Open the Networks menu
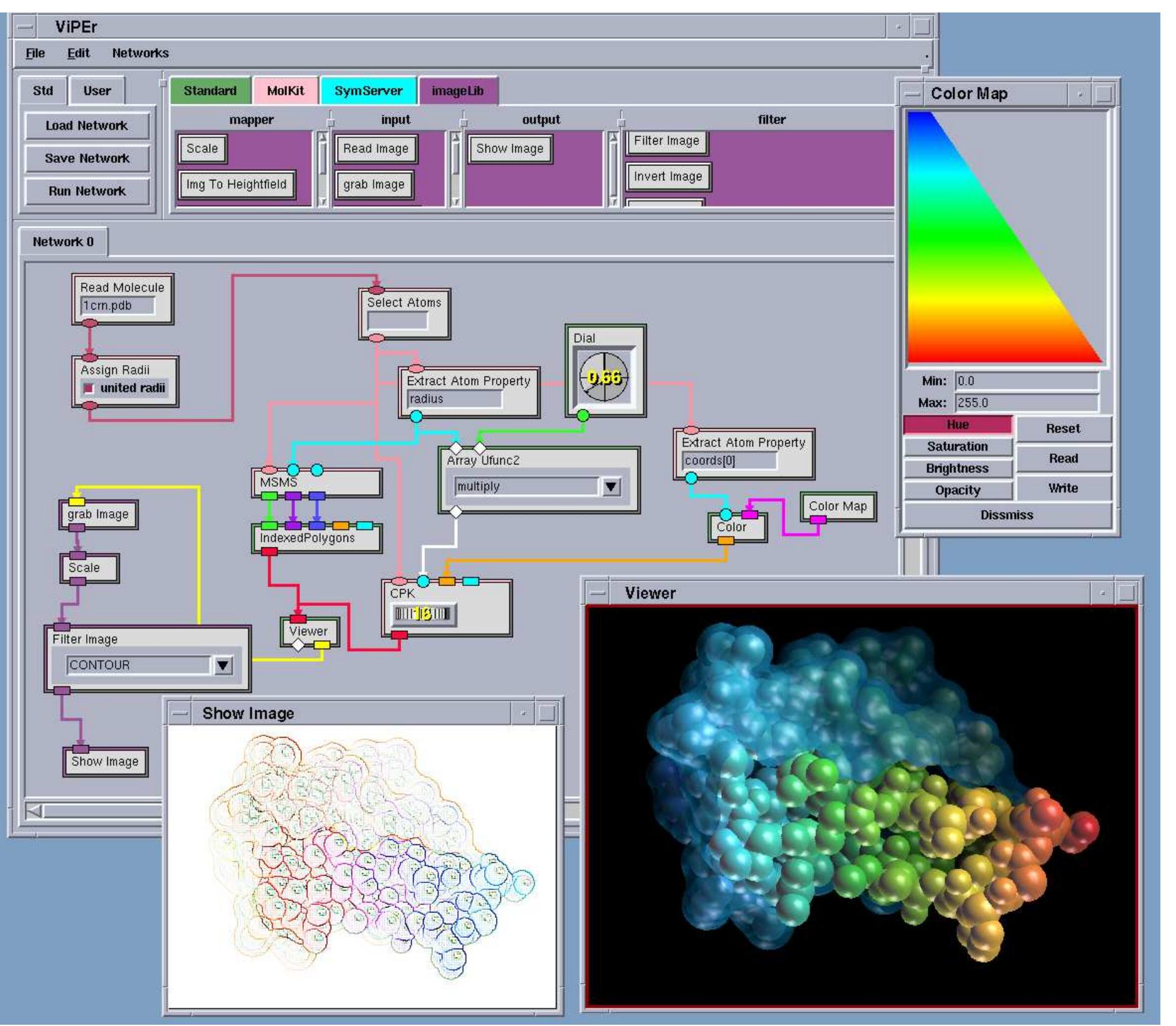The height and width of the screenshot is (1026, 1176). pos(140,53)
